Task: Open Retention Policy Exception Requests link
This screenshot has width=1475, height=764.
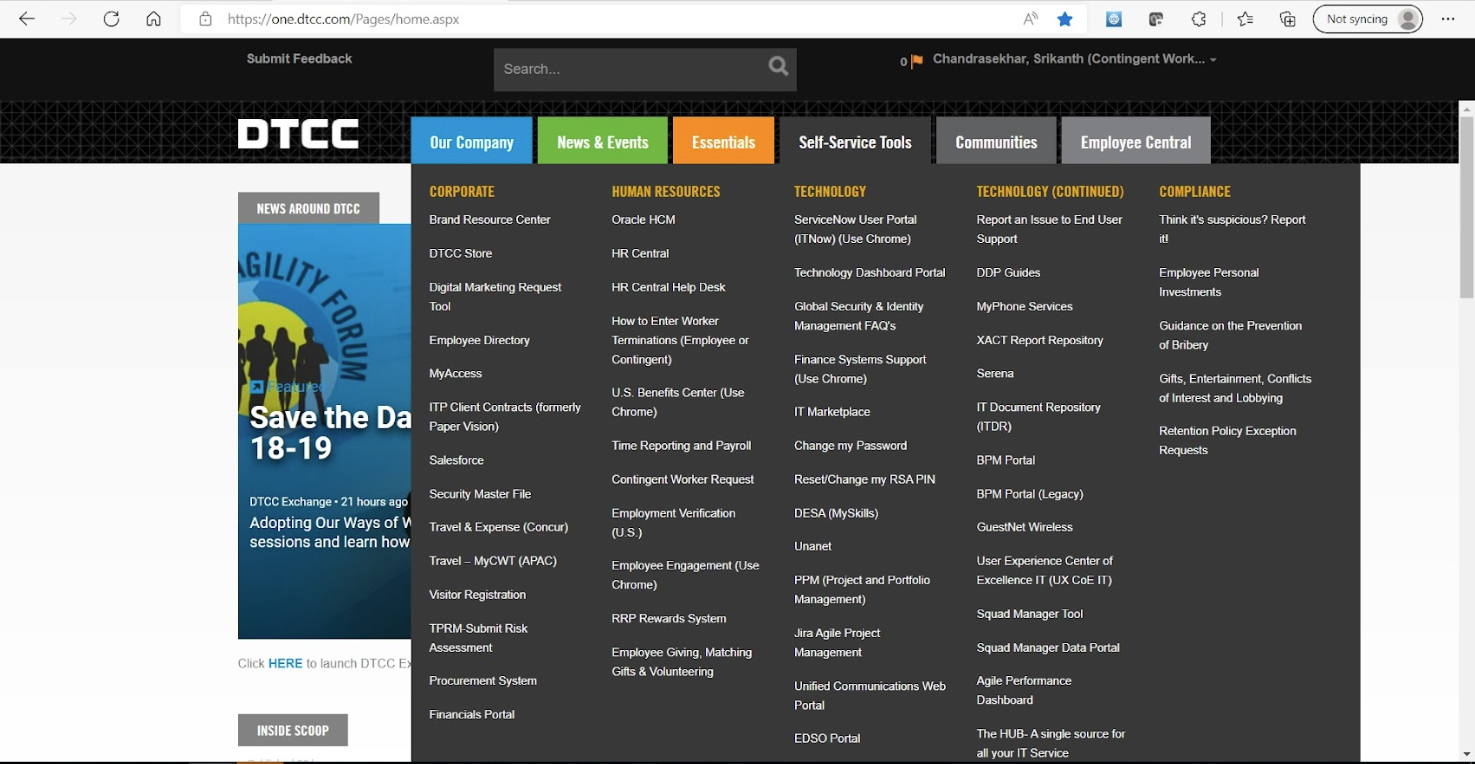Action: [x=1228, y=441]
